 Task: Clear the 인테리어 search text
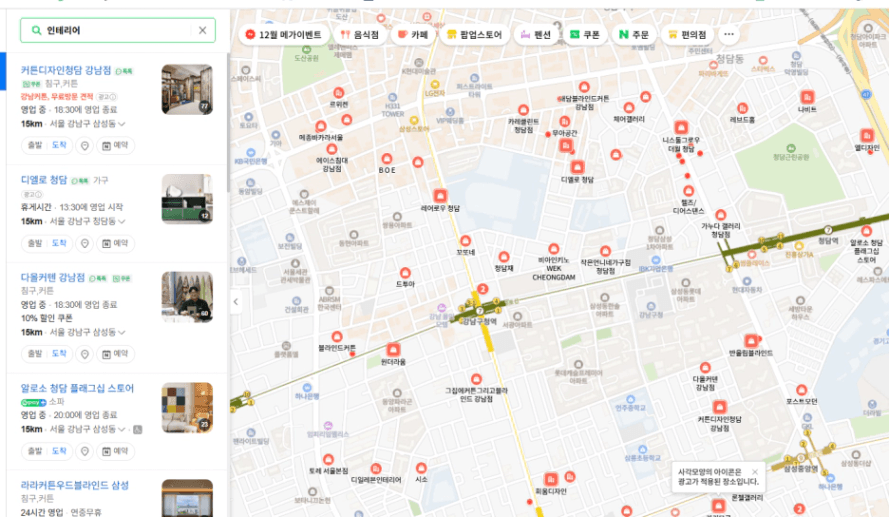point(202,31)
